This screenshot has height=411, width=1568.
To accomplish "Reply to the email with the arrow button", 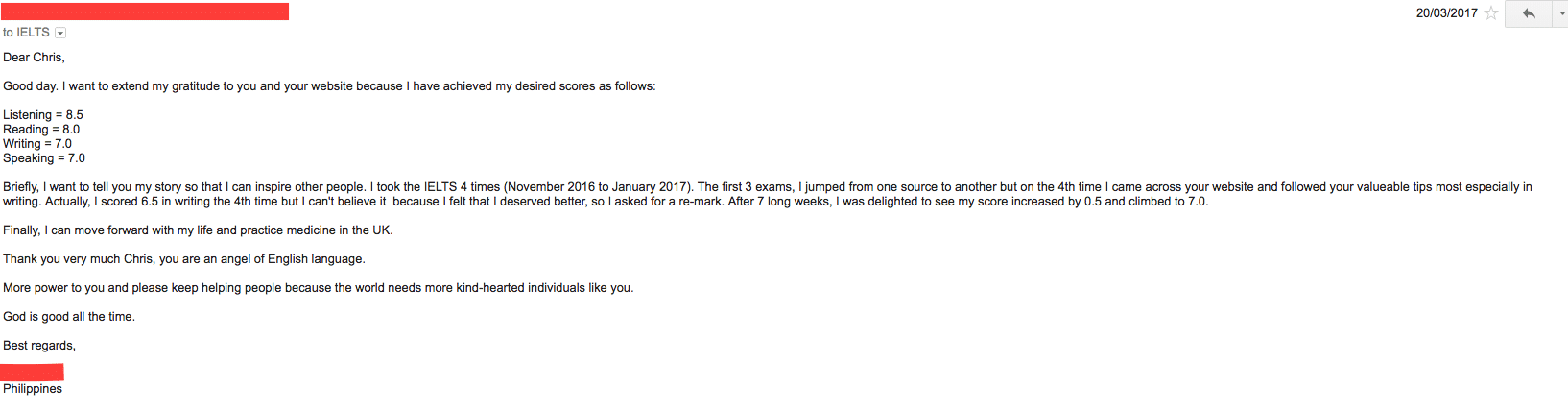I will pyautogui.click(x=1529, y=13).
